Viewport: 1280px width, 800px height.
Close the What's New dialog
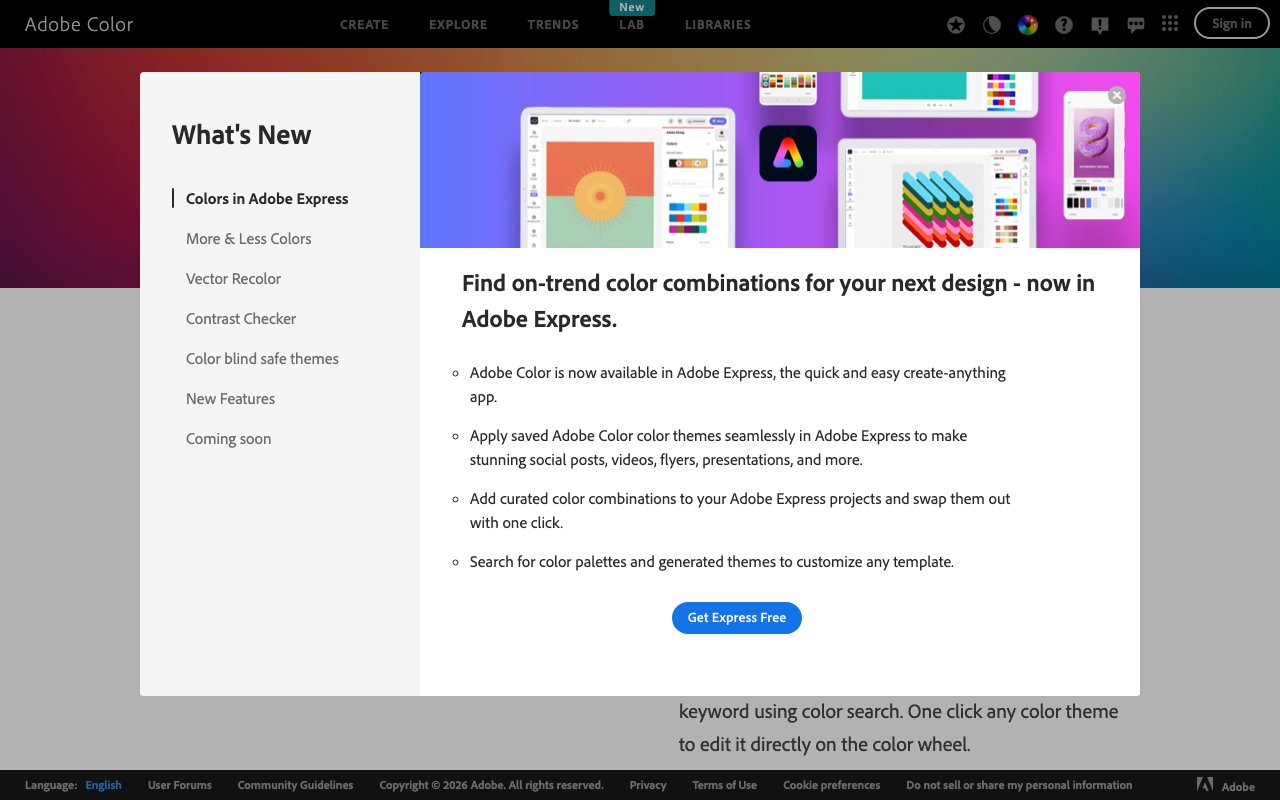(x=1116, y=95)
